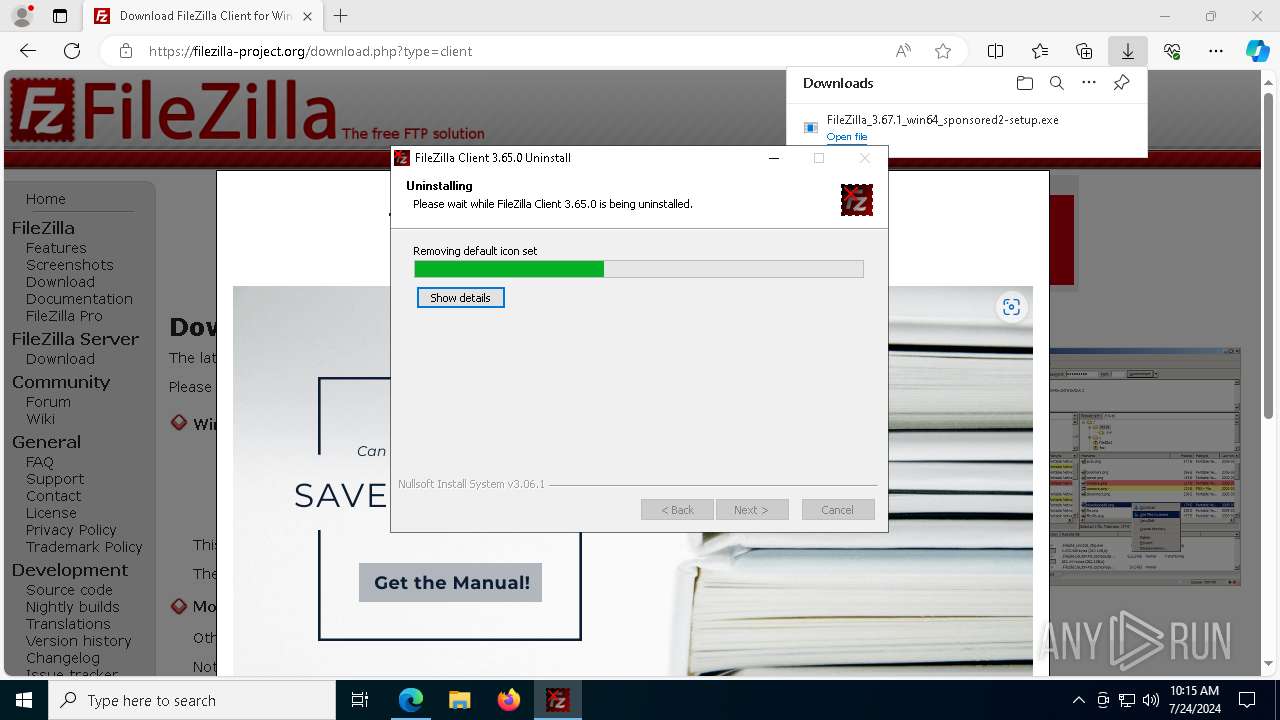Close the FileZilla download tab
This screenshot has width=1280, height=720.
click(307, 16)
